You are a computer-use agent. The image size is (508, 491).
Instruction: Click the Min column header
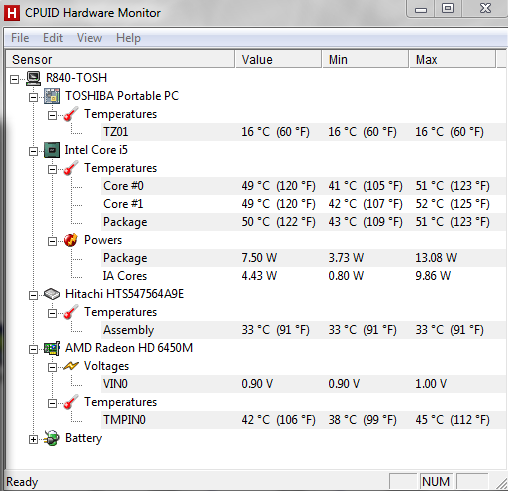tap(365, 59)
